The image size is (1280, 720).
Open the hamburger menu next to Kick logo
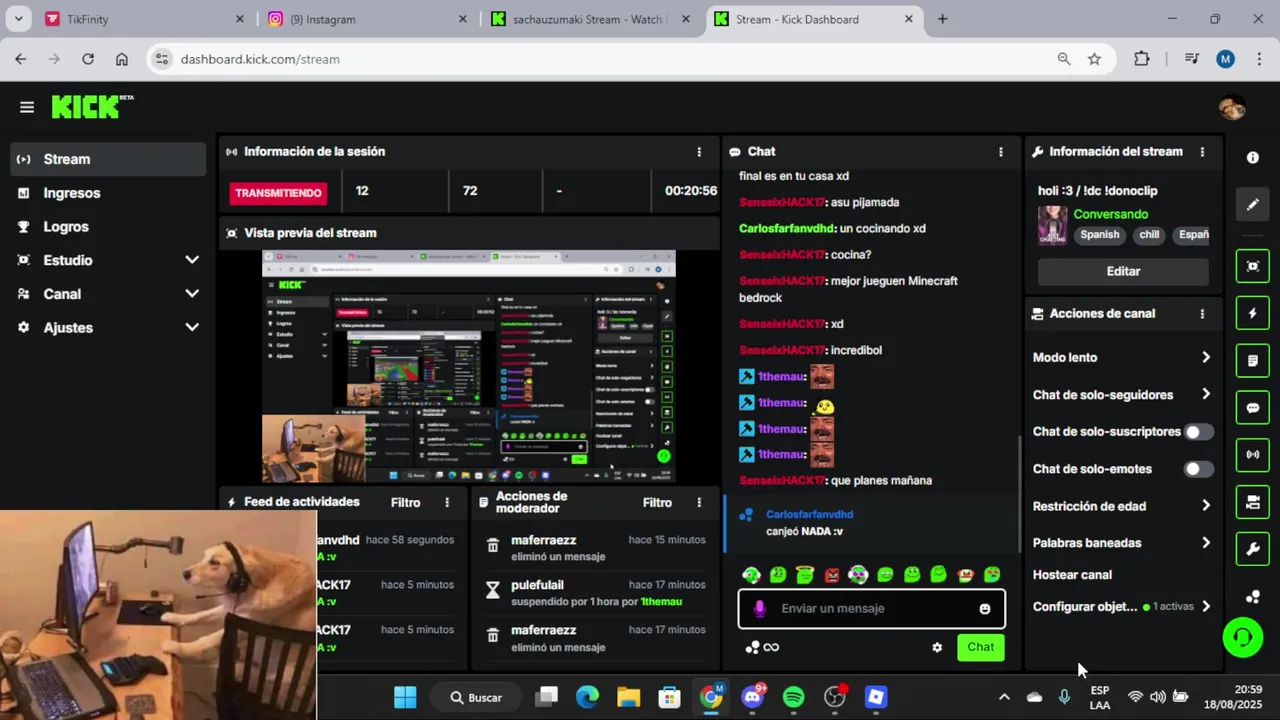(27, 107)
